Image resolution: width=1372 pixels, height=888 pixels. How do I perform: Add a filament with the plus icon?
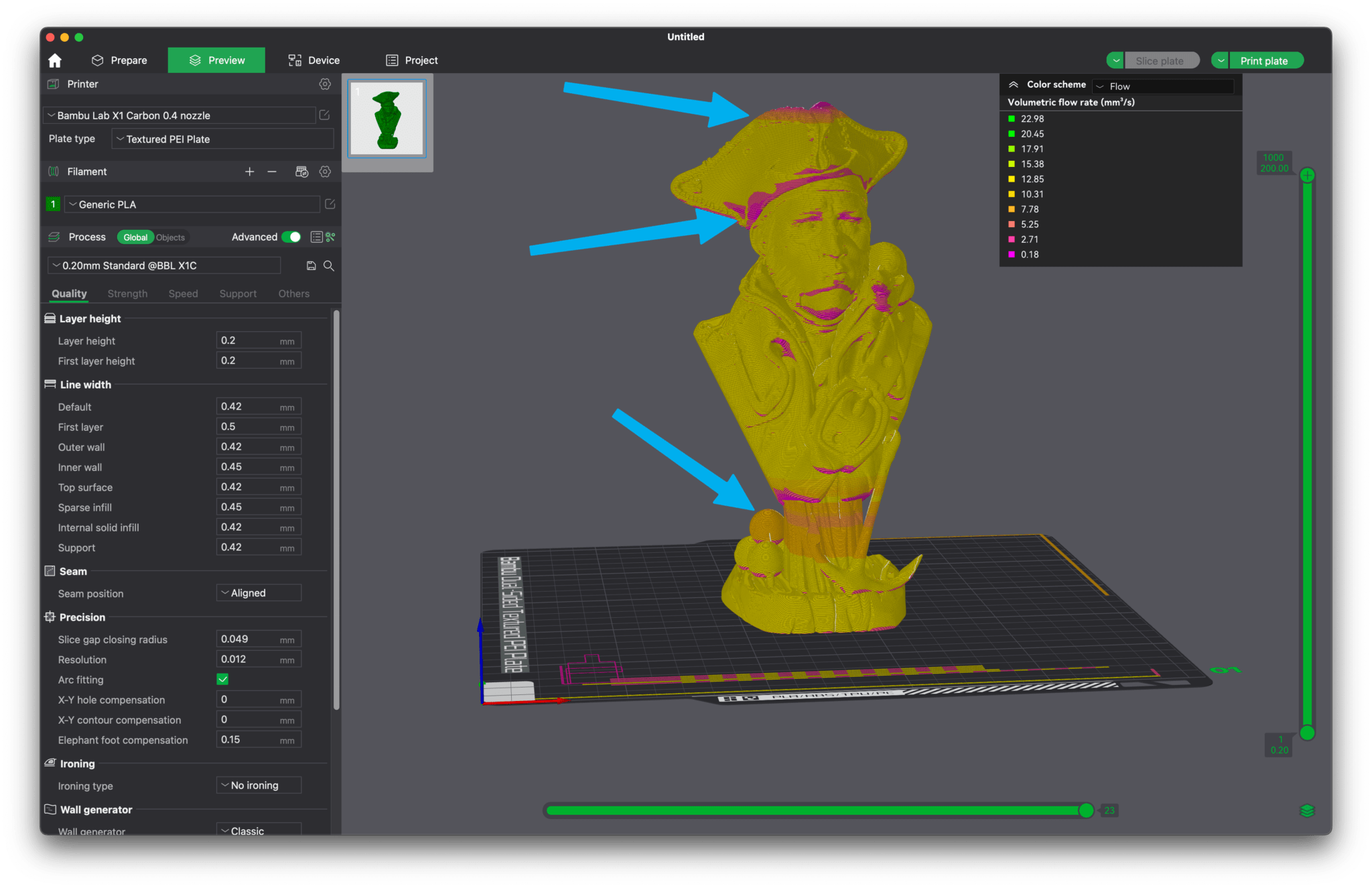coord(249,171)
